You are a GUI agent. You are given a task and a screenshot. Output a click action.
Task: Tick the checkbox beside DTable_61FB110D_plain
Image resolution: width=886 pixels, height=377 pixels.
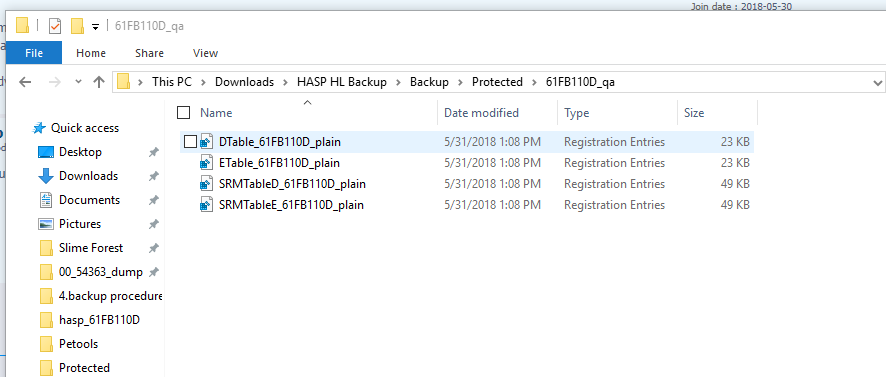(190, 141)
